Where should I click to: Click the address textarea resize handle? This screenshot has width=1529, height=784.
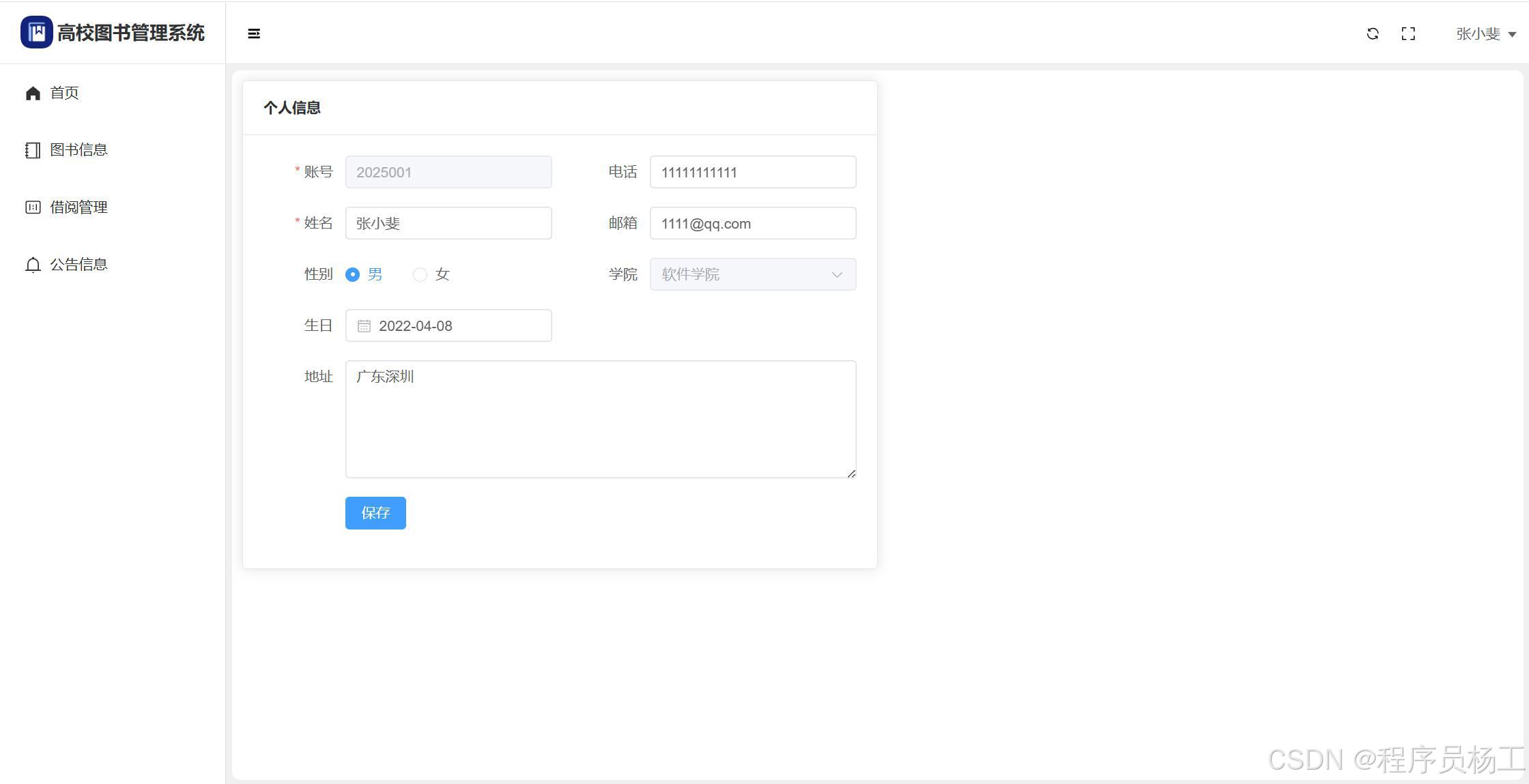(x=851, y=473)
